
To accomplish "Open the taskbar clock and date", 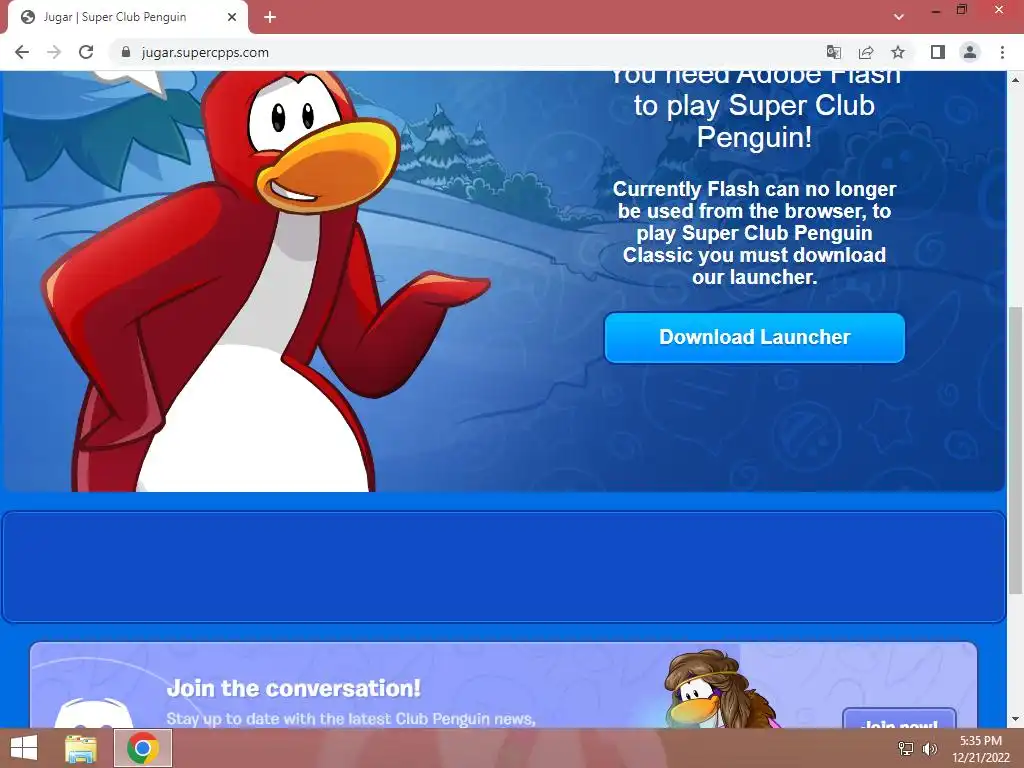I will pyautogui.click(x=980, y=749).
